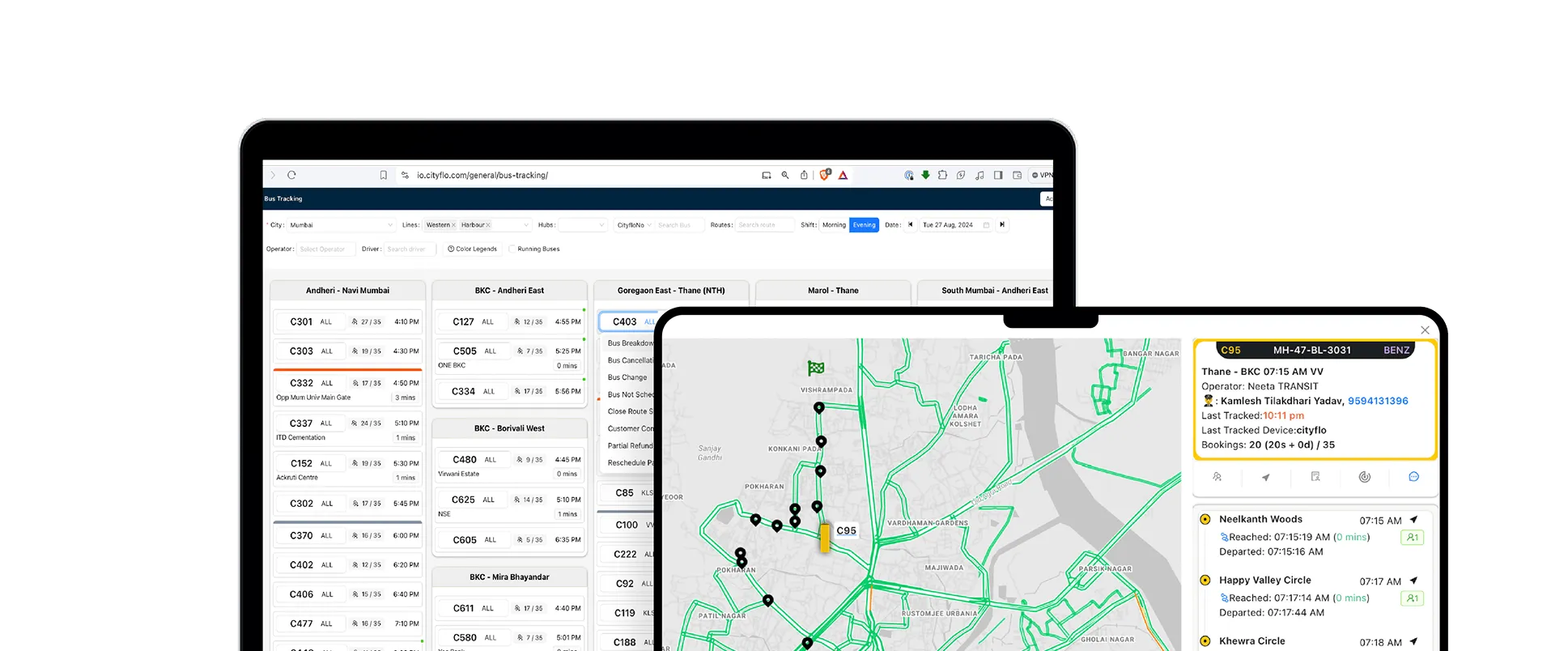1568x651 pixels.
Task: Open the passengers tab icon for C95
Action: coord(1217,477)
